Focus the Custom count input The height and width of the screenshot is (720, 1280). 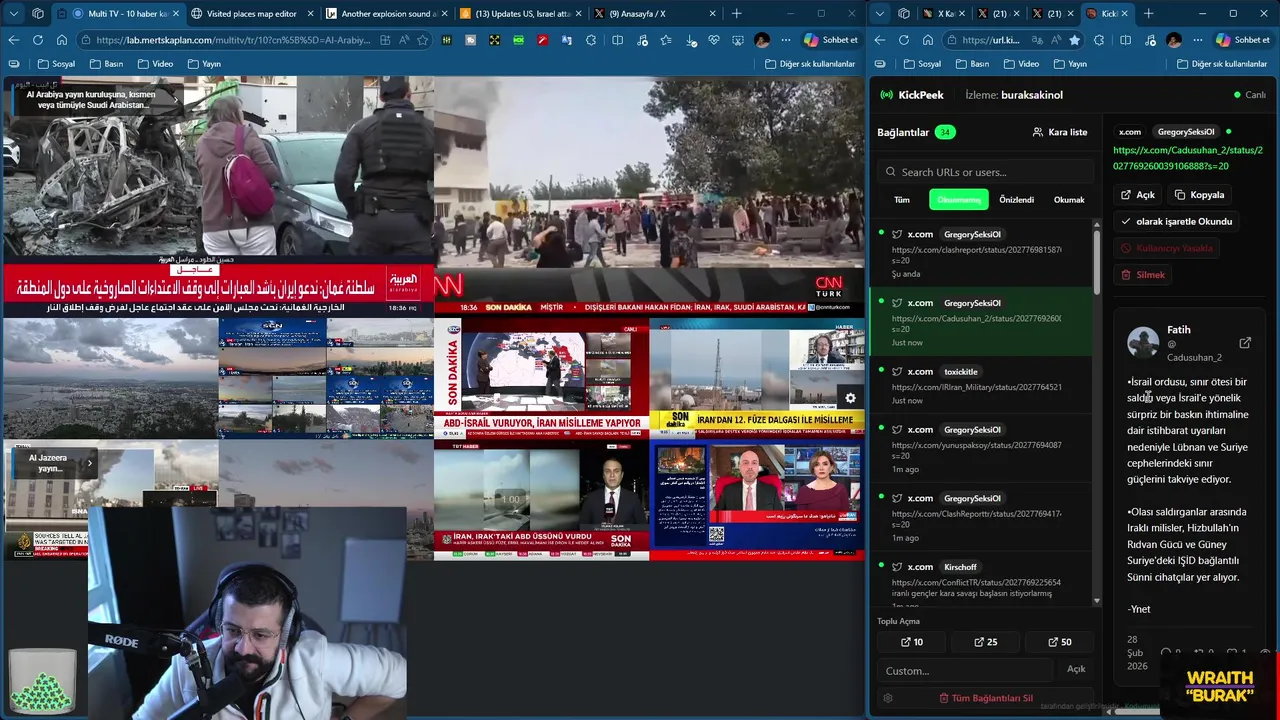tap(965, 670)
